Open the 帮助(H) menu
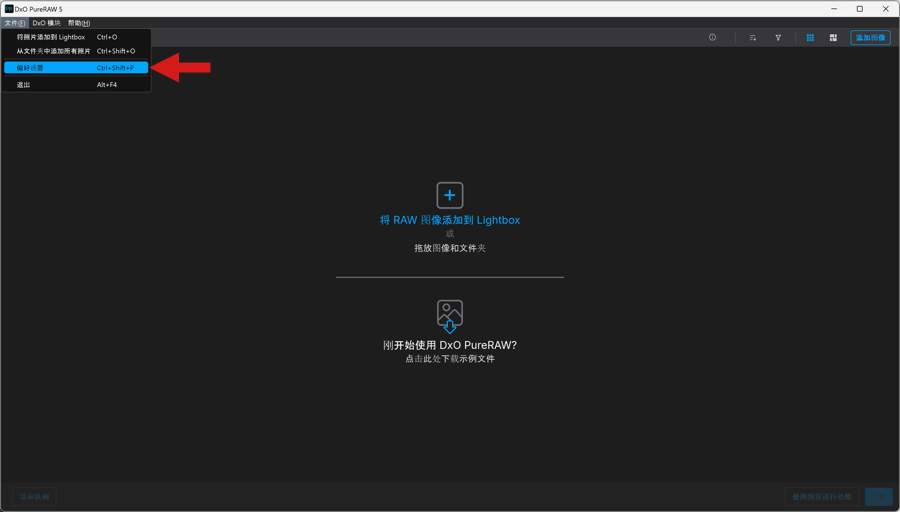The width and height of the screenshot is (900, 512). pyautogui.click(x=79, y=23)
